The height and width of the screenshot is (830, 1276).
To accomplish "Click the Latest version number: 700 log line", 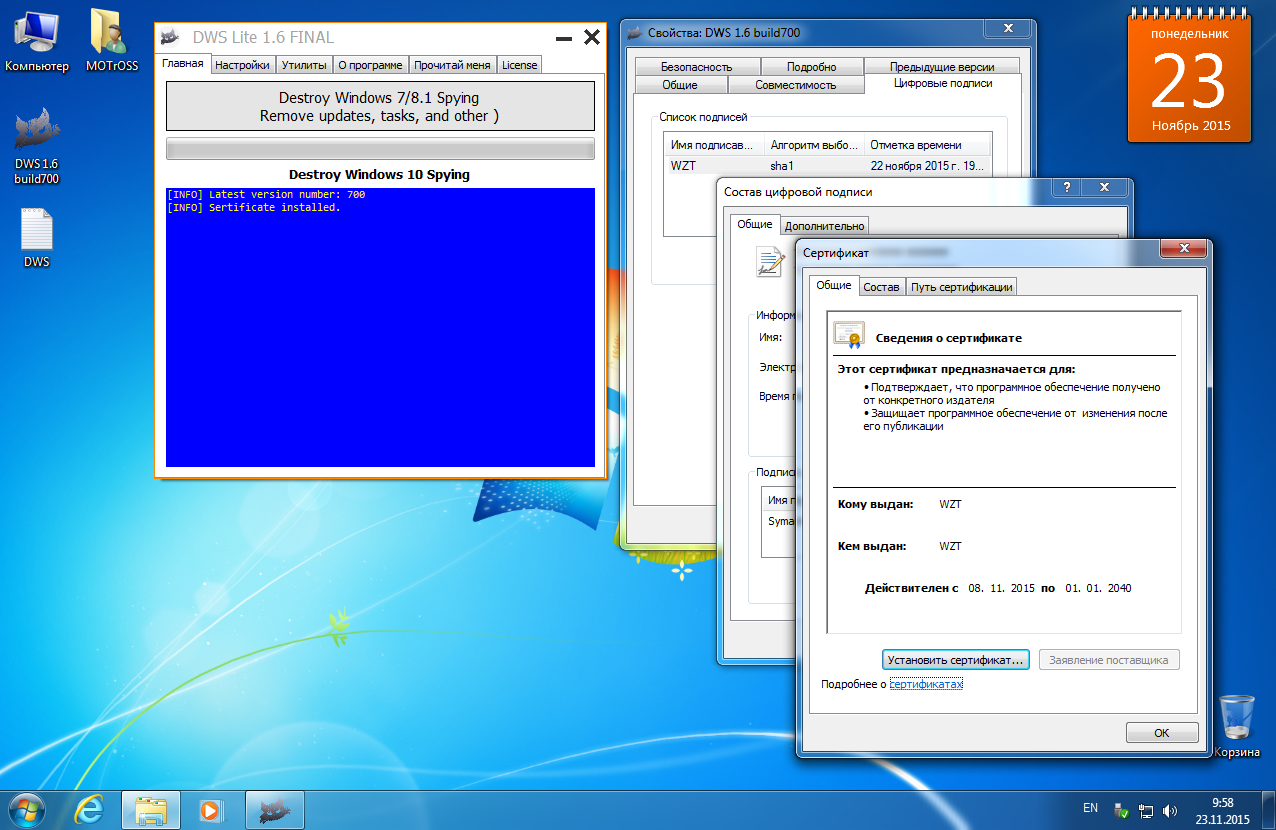I will pos(266,194).
